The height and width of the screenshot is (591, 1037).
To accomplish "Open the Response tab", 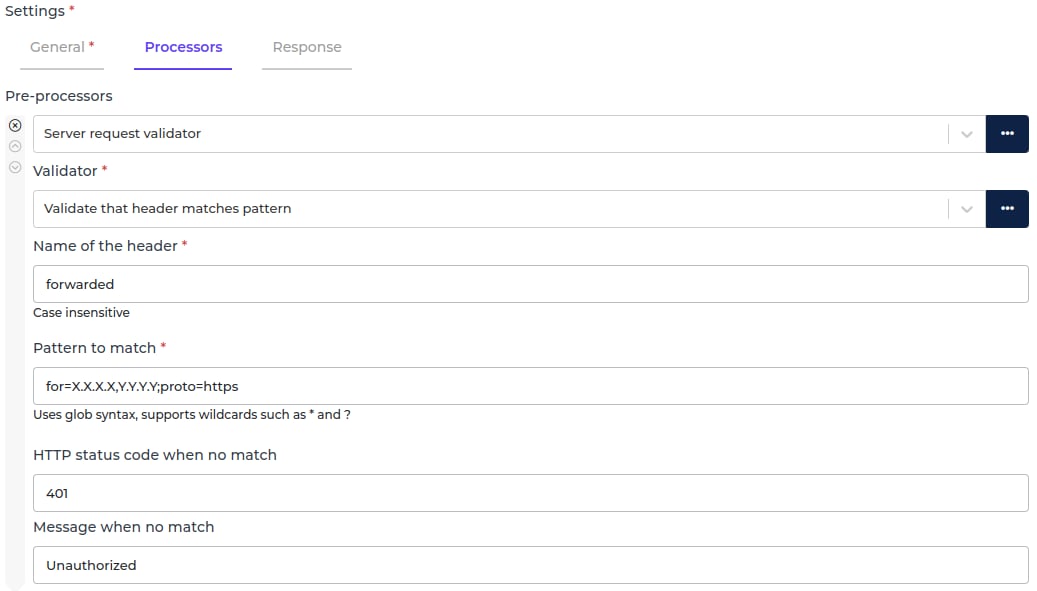I will click(307, 48).
